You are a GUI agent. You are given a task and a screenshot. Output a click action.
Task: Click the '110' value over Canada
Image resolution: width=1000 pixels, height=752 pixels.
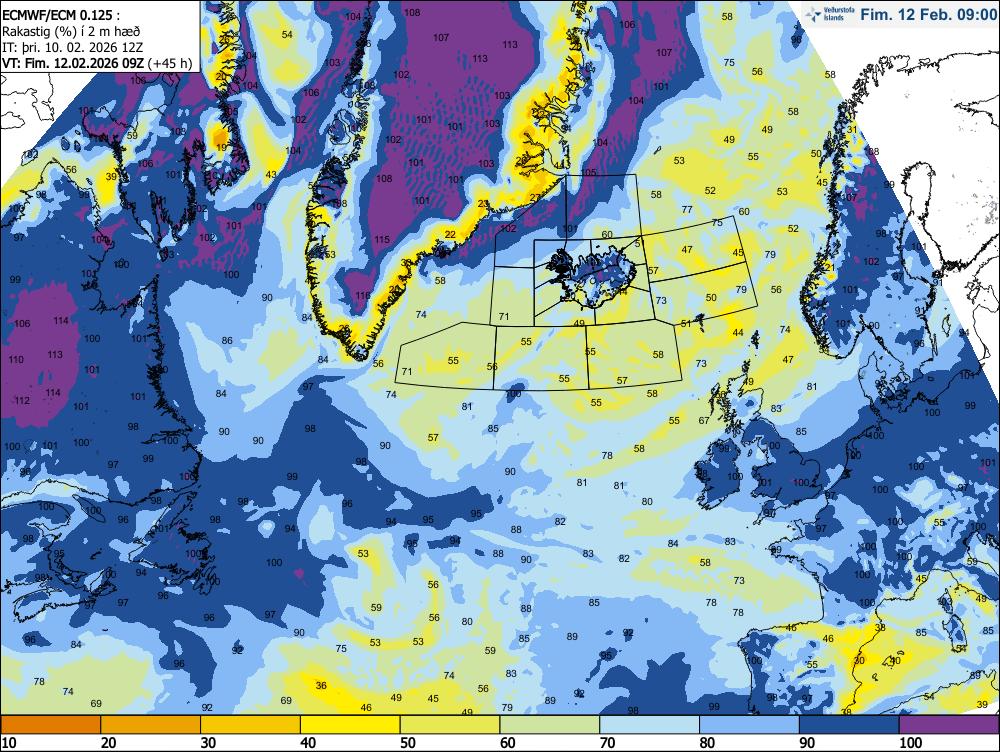tap(15, 360)
